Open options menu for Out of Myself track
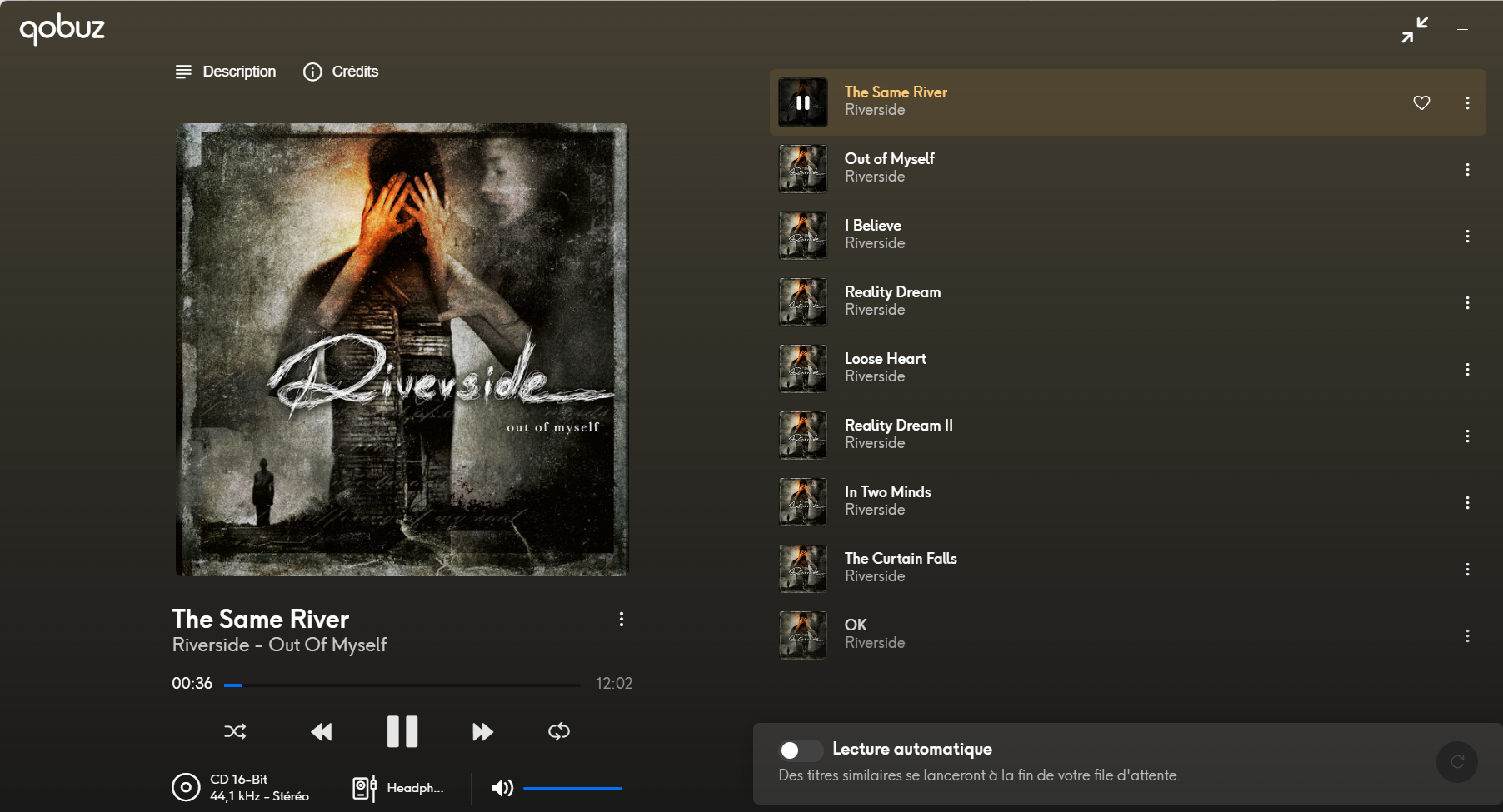 1467,169
